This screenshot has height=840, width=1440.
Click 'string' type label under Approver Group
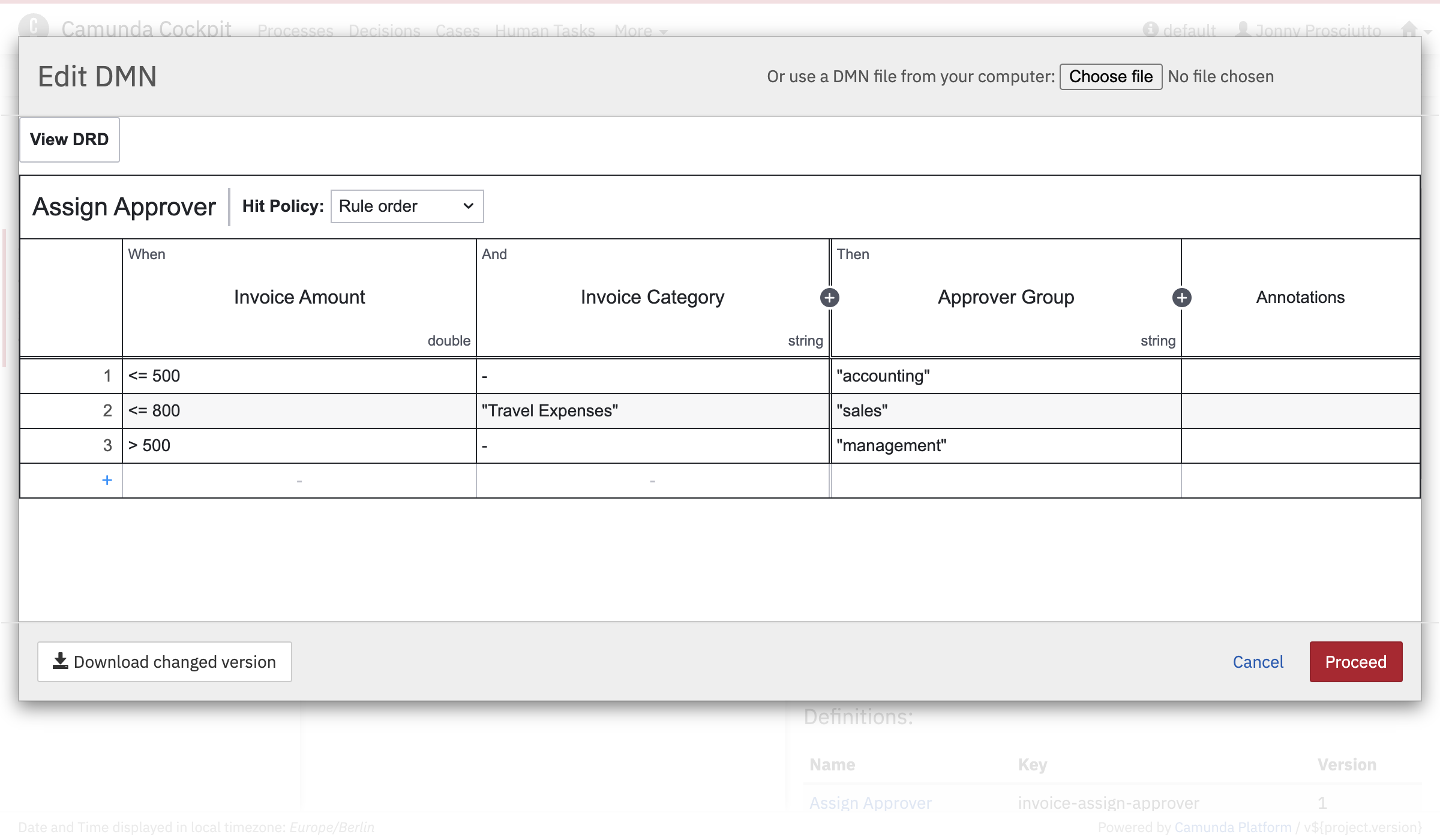point(1157,341)
